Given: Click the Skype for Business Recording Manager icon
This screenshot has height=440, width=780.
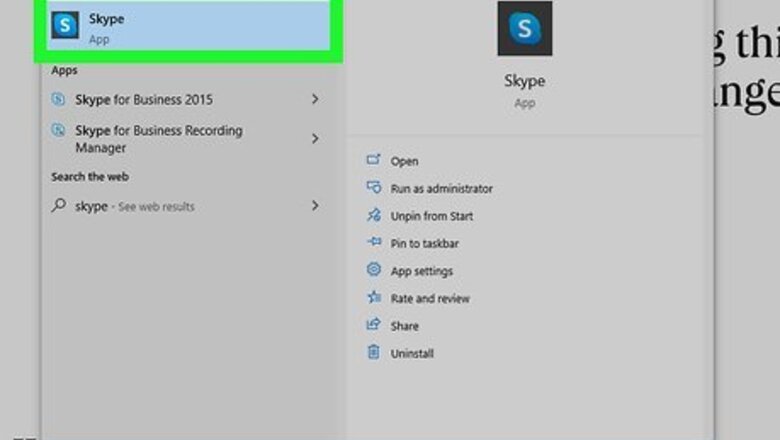Looking at the screenshot, I should point(58,130).
